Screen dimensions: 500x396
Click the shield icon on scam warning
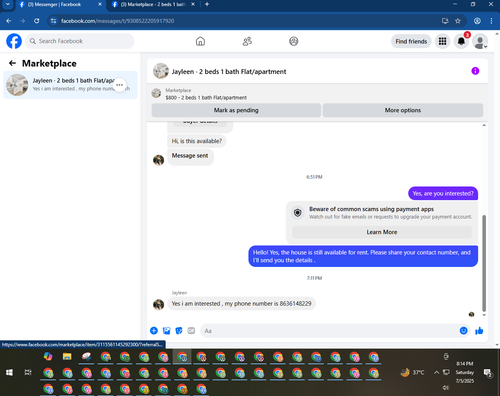point(298,212)
